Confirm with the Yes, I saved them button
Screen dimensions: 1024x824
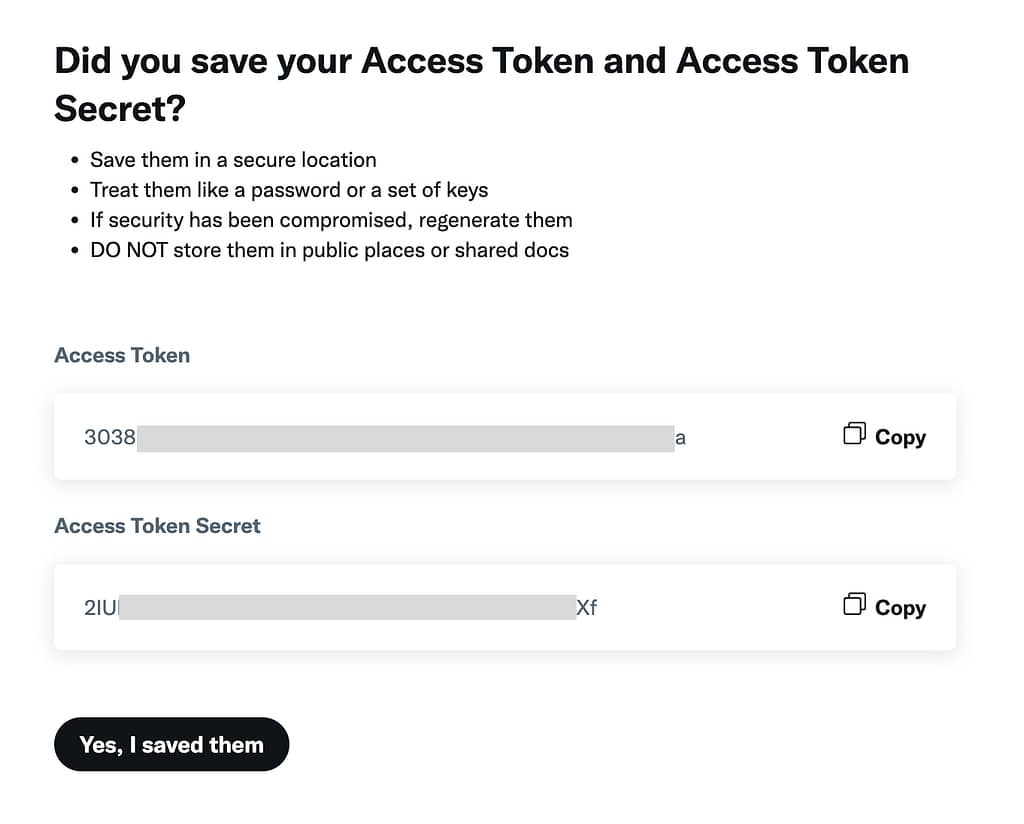coord(172,744)
